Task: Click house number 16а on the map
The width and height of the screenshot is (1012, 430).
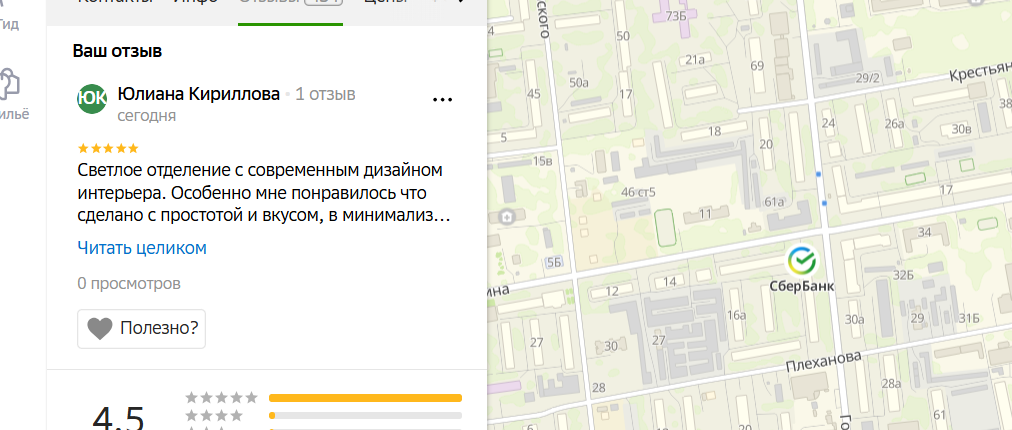Action: [x=736, y=315]
